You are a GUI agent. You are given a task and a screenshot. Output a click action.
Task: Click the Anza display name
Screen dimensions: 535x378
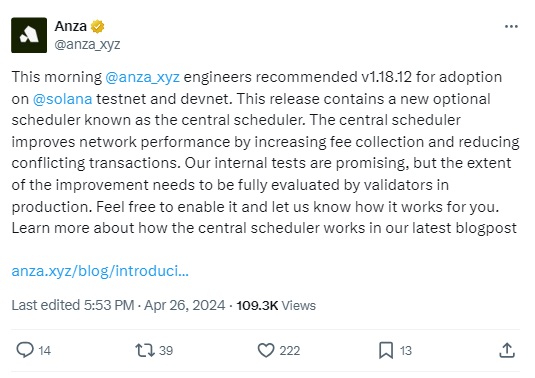click(71, 26)
